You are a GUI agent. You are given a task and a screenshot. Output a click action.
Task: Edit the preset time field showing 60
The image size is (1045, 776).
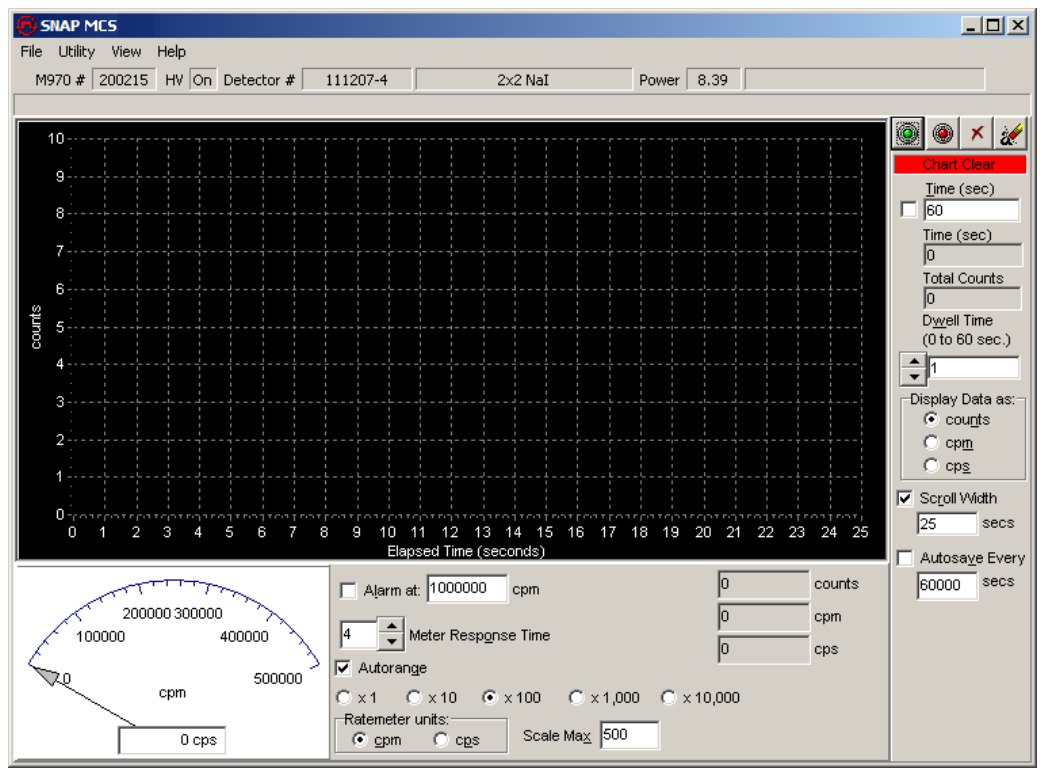coord(971,210)
